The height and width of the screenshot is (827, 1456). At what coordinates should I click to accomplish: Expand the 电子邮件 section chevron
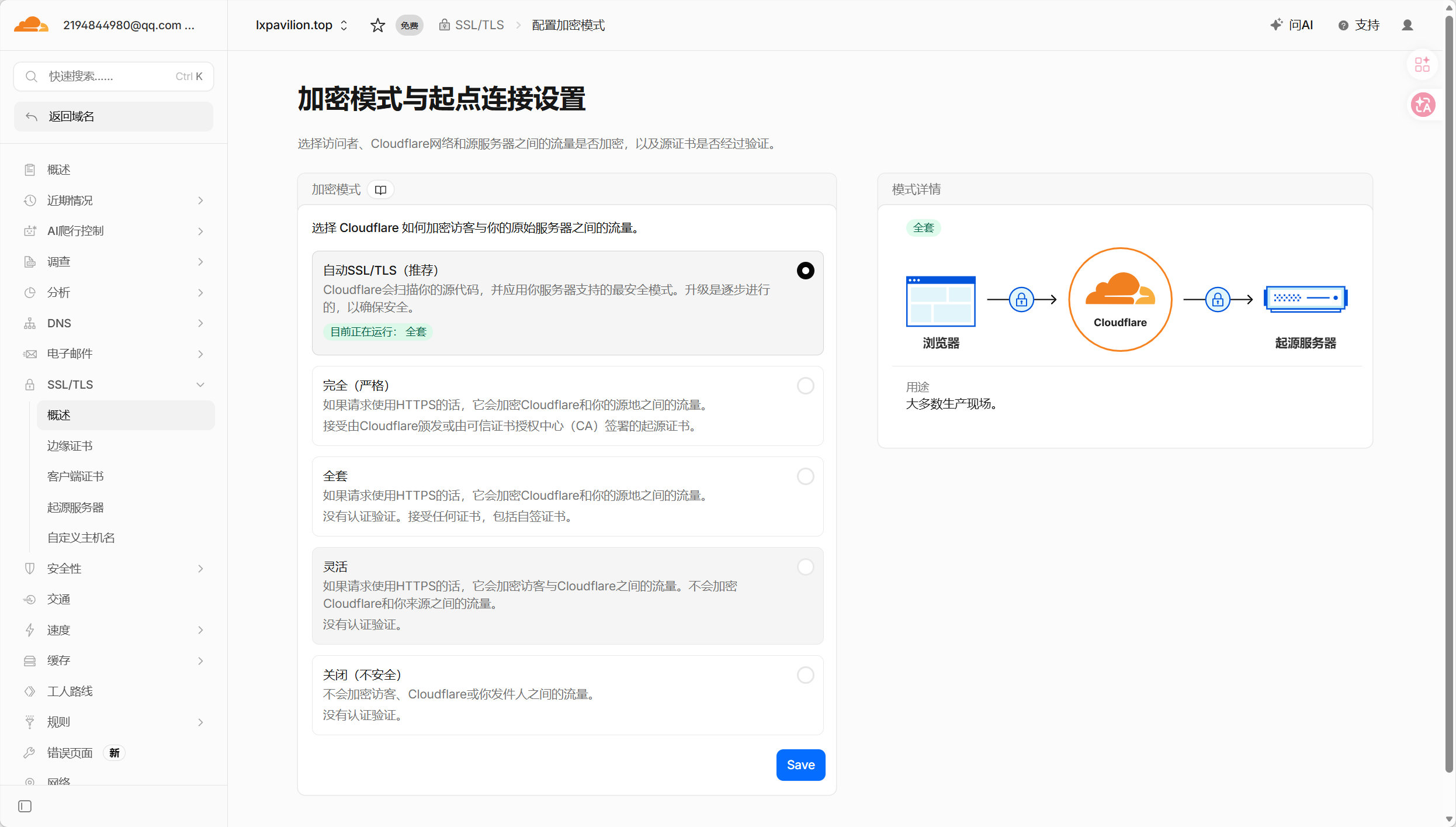point(200,354)
